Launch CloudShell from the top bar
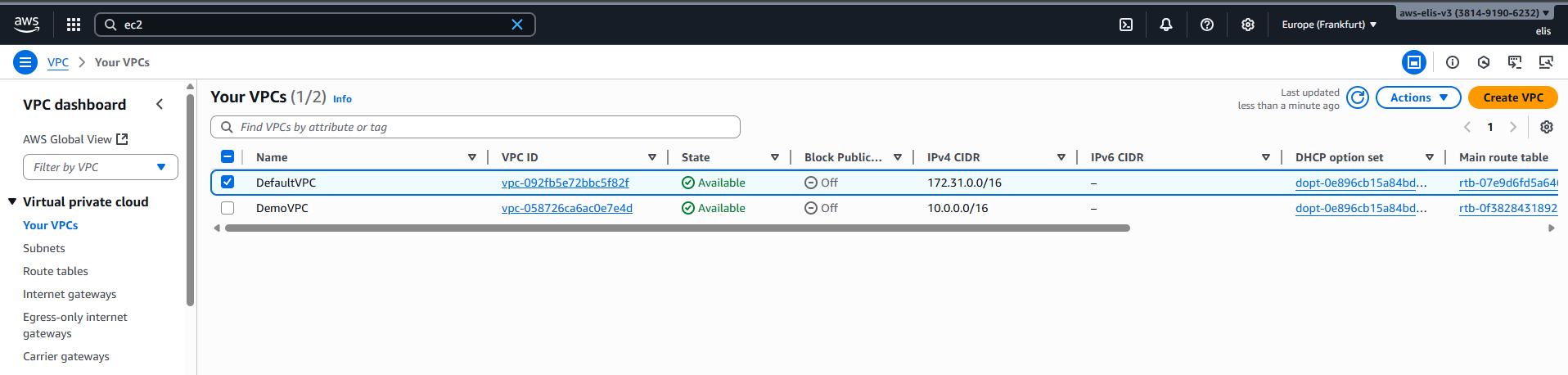Screen dimensions: 1568x375 point(1126,25)
